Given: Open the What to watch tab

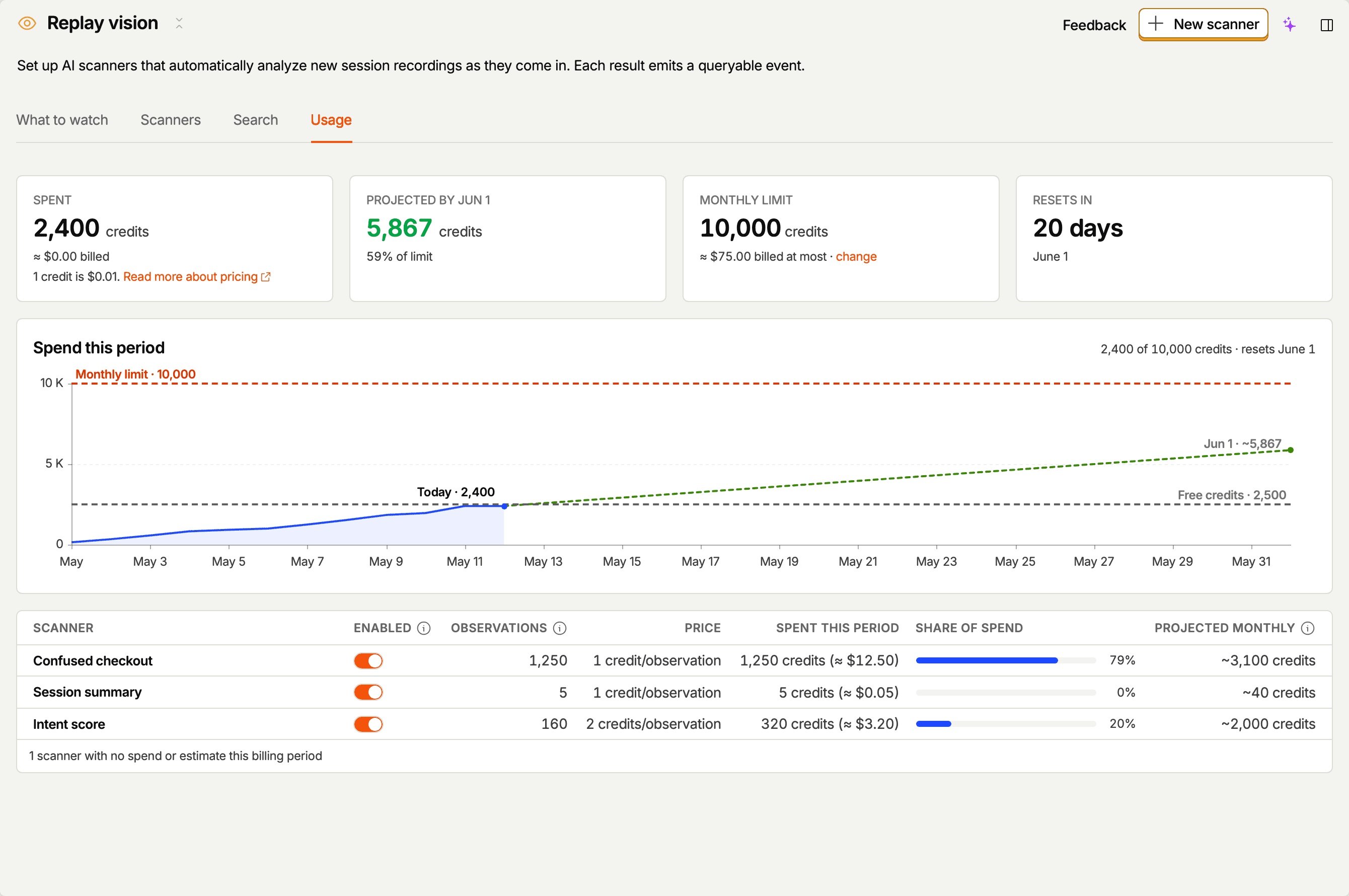Looking at the screenshot, I should click(x=62, y=120).
